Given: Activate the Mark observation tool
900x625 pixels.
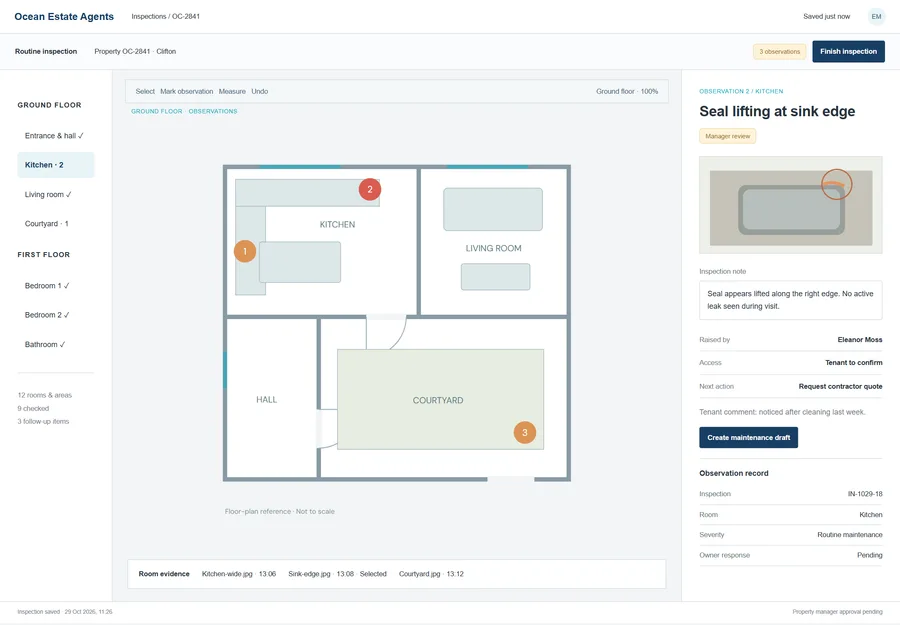Looking at the screenshot, I should 187,91.
